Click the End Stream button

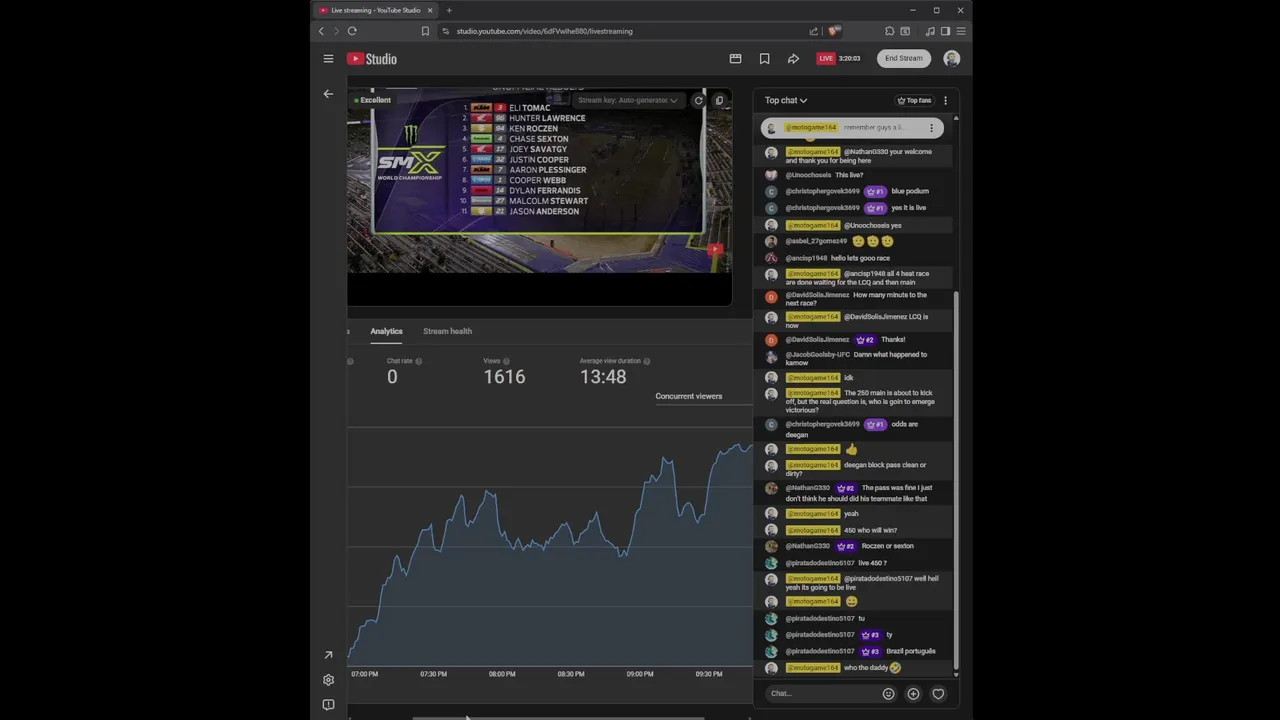[x=904, y=59]
